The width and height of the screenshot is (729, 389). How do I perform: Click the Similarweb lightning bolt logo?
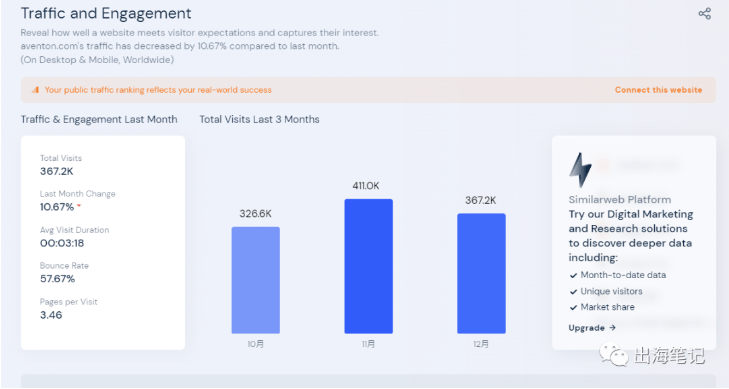click(x=580, y=170)
